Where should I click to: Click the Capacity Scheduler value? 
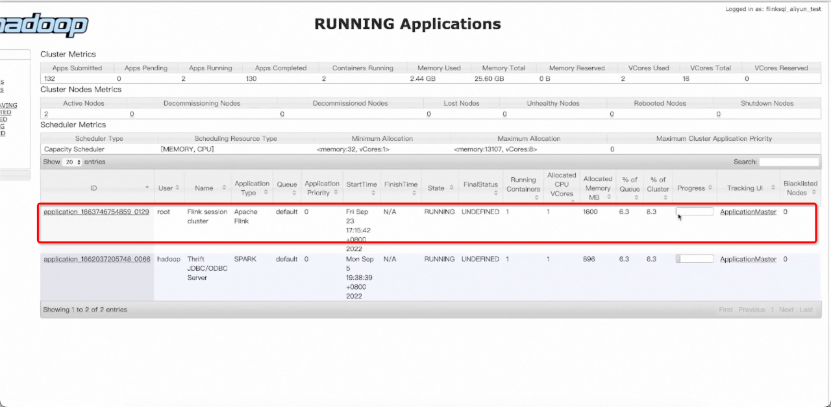coord(74,150)
